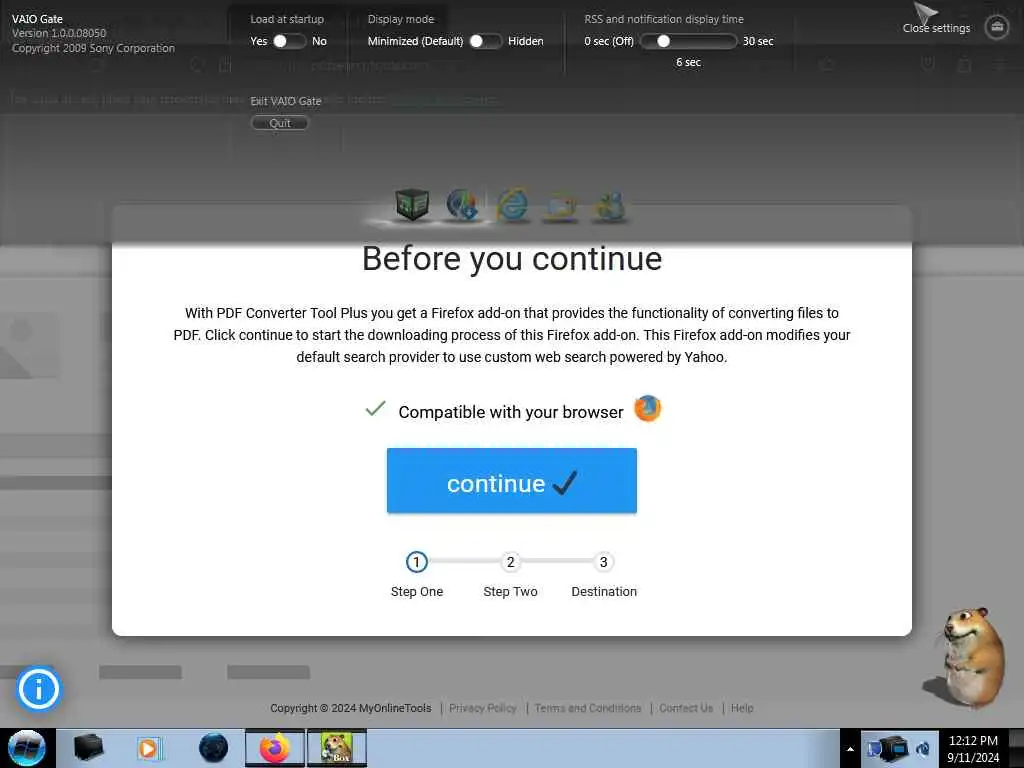Click 'Compatible with your browser' text

[x=511, y=412]
